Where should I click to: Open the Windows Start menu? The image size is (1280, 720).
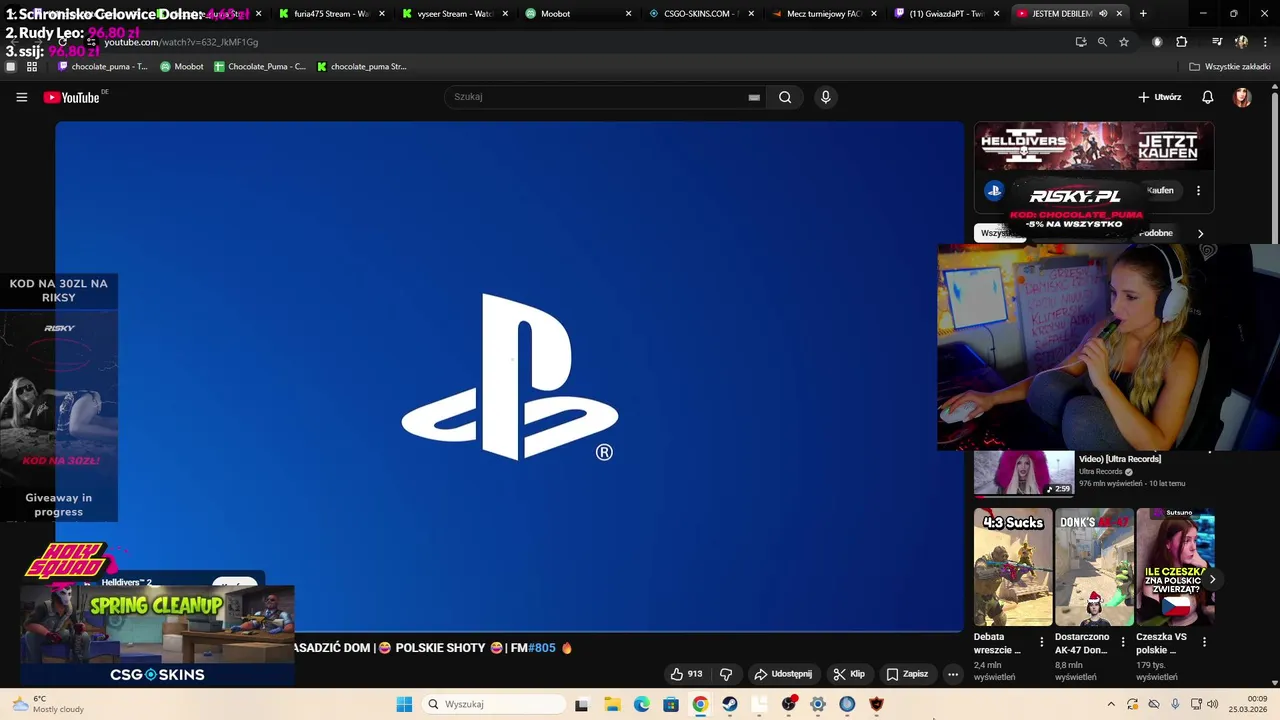404,704
